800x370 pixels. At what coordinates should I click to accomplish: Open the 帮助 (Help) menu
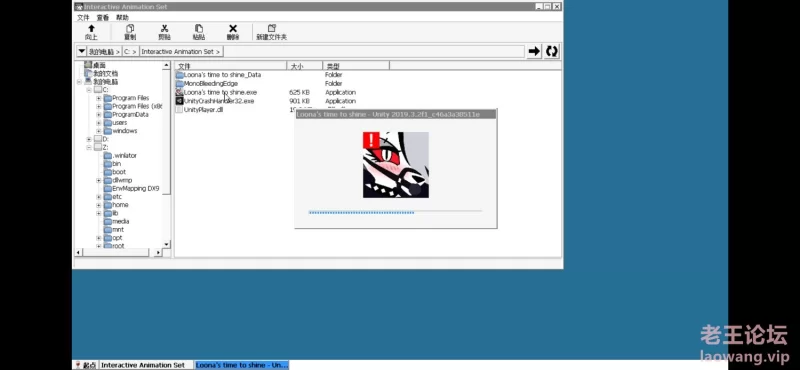click(122, 17)
